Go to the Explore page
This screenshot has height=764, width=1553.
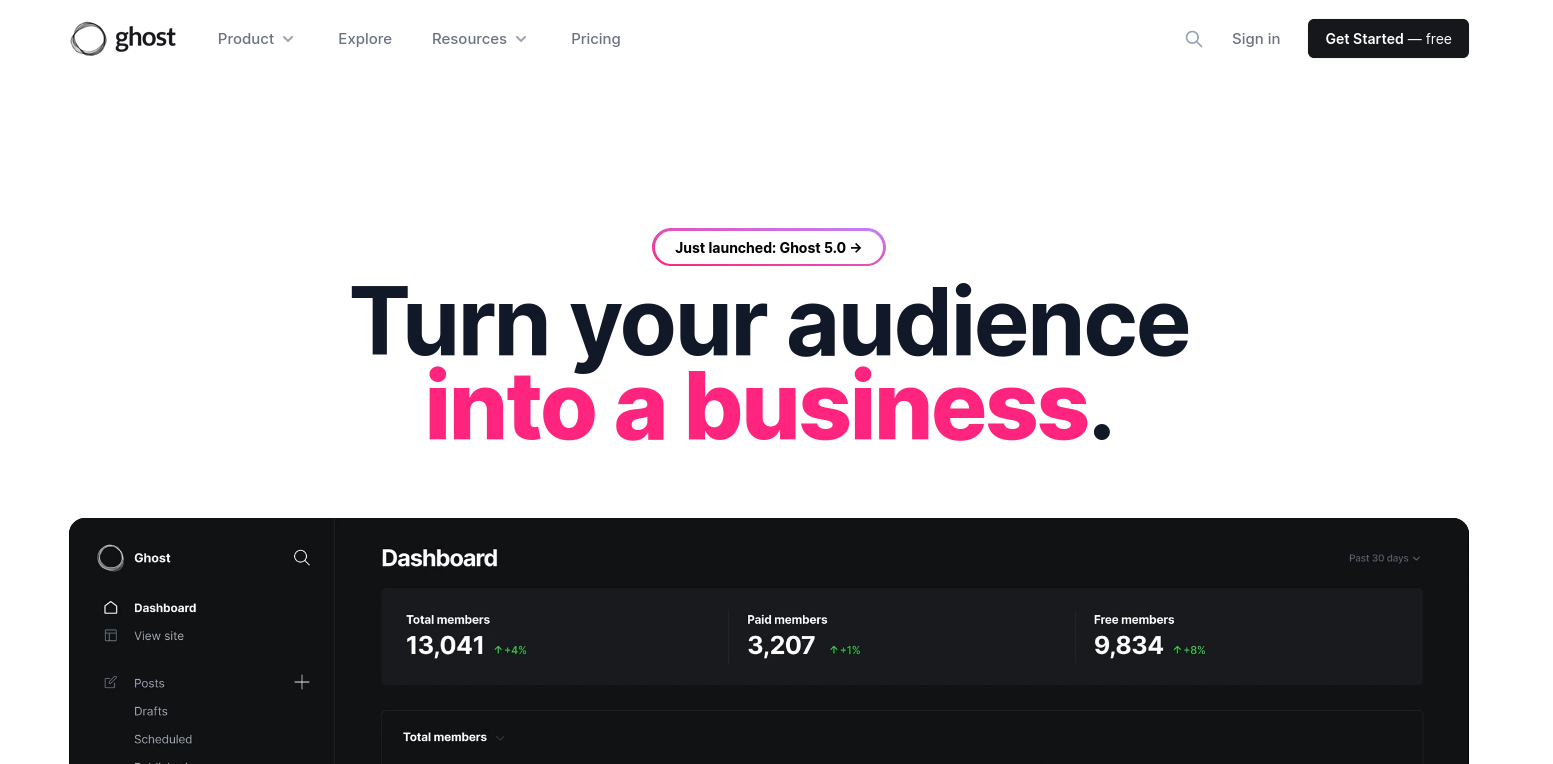pos(365,39)
